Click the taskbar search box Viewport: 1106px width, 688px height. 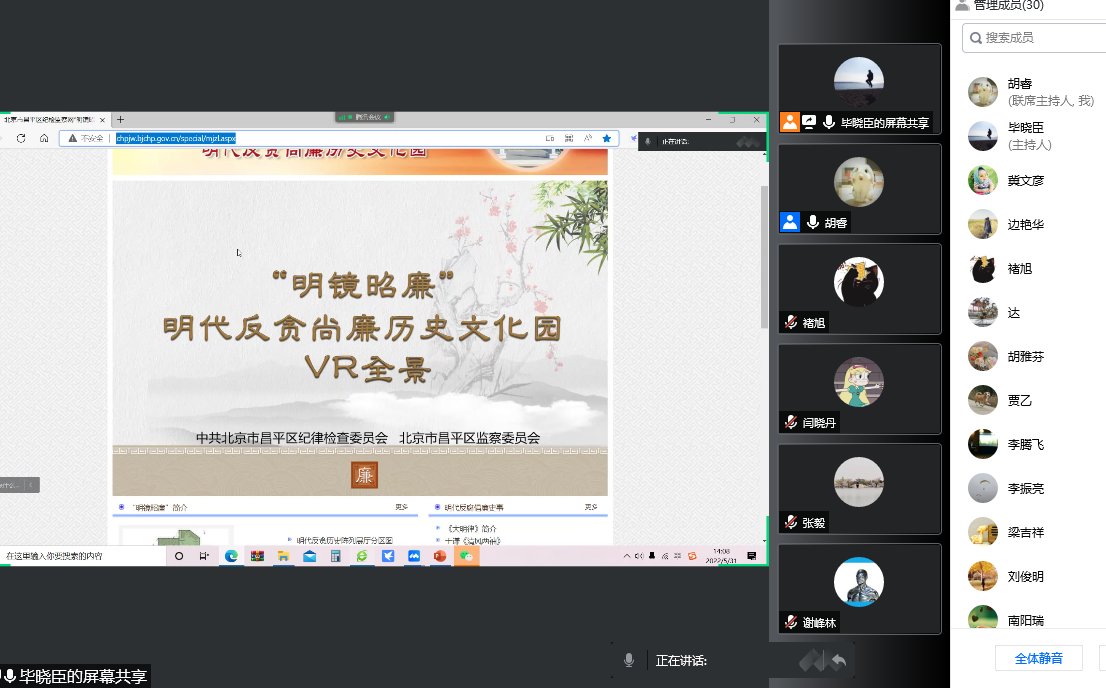click(83, 556)
